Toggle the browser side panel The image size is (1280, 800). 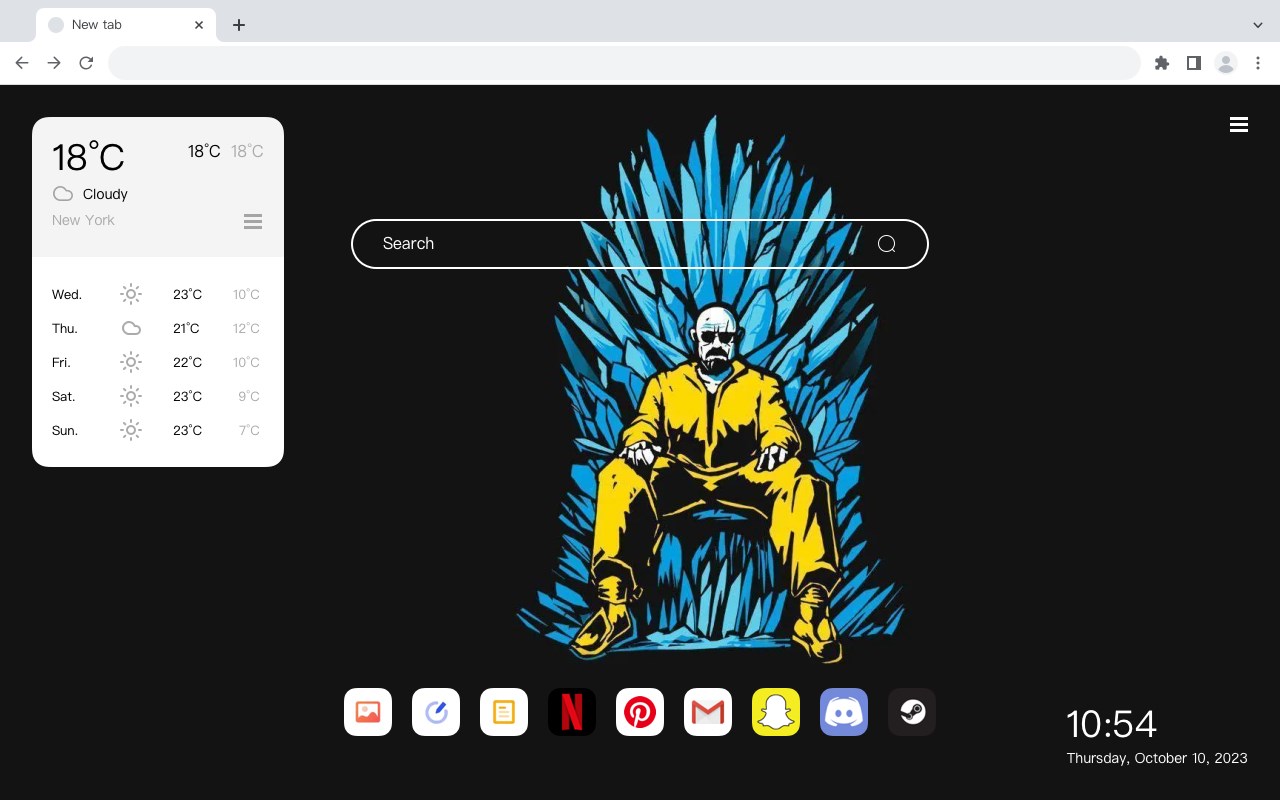pos(1194,63)
